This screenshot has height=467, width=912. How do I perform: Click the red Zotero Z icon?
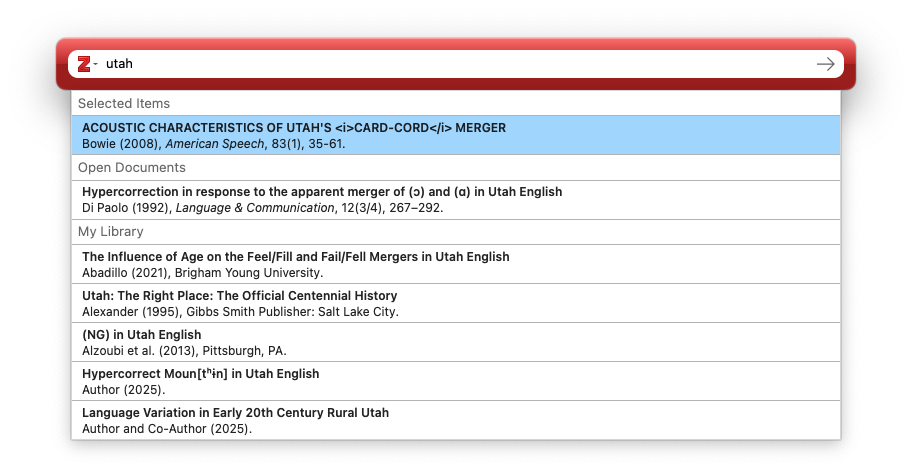click(84, 64)
